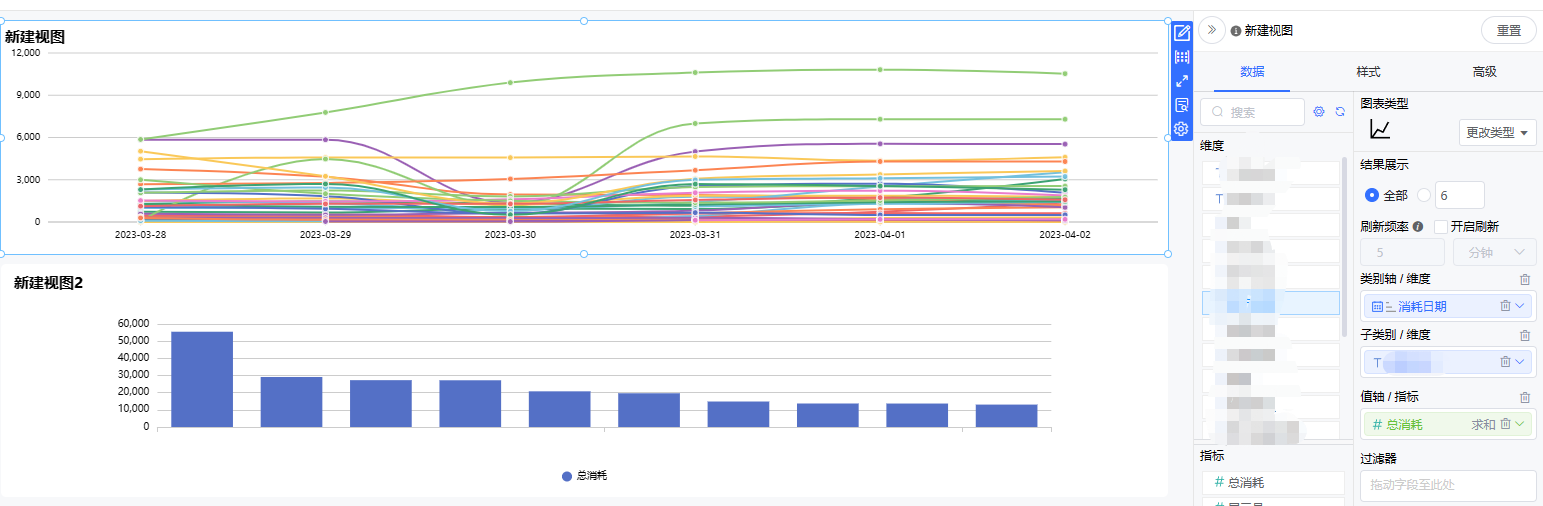1543x506 pixels.
Task: Click 2023-04-02 label on line chart axis
Action: (x=1064, y=234)
